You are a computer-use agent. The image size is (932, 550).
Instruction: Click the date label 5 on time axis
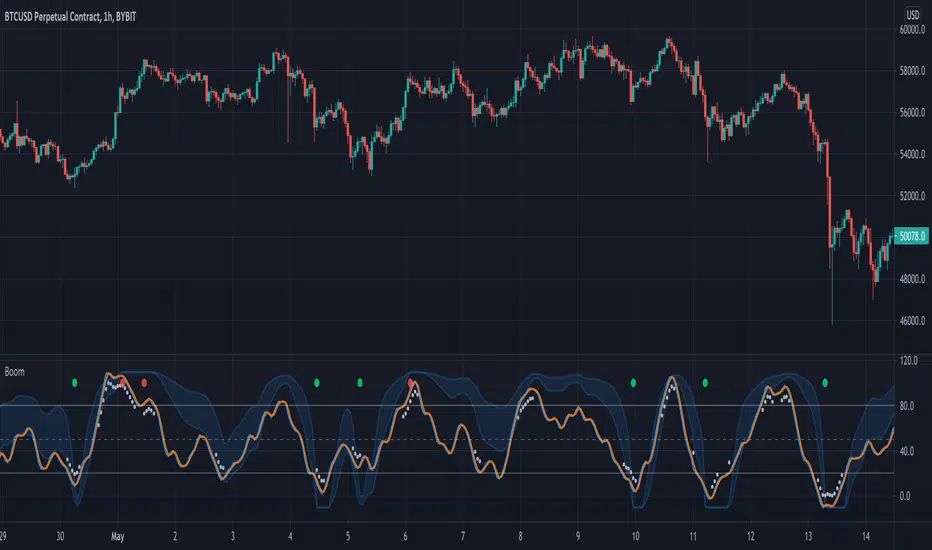348,536
